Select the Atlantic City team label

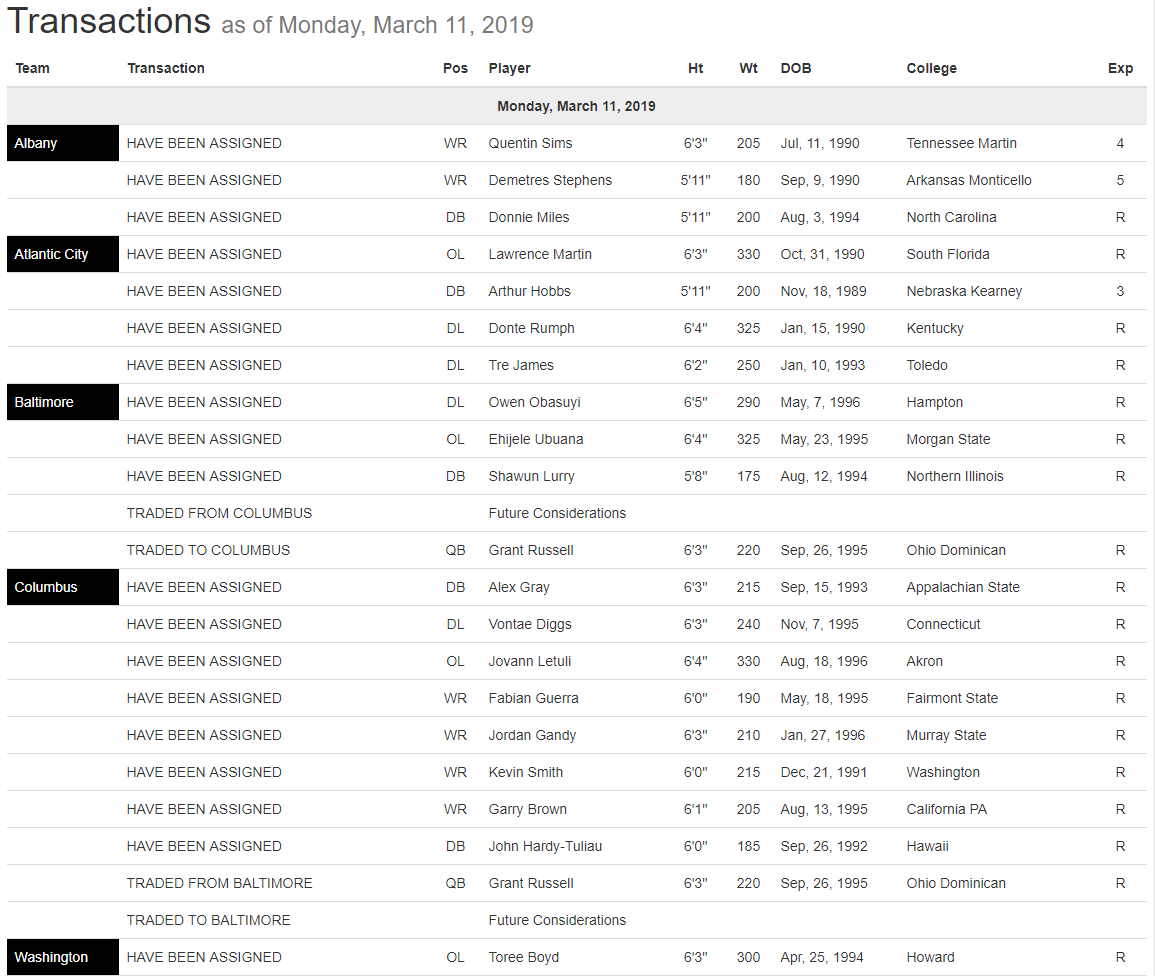(51, 254)
